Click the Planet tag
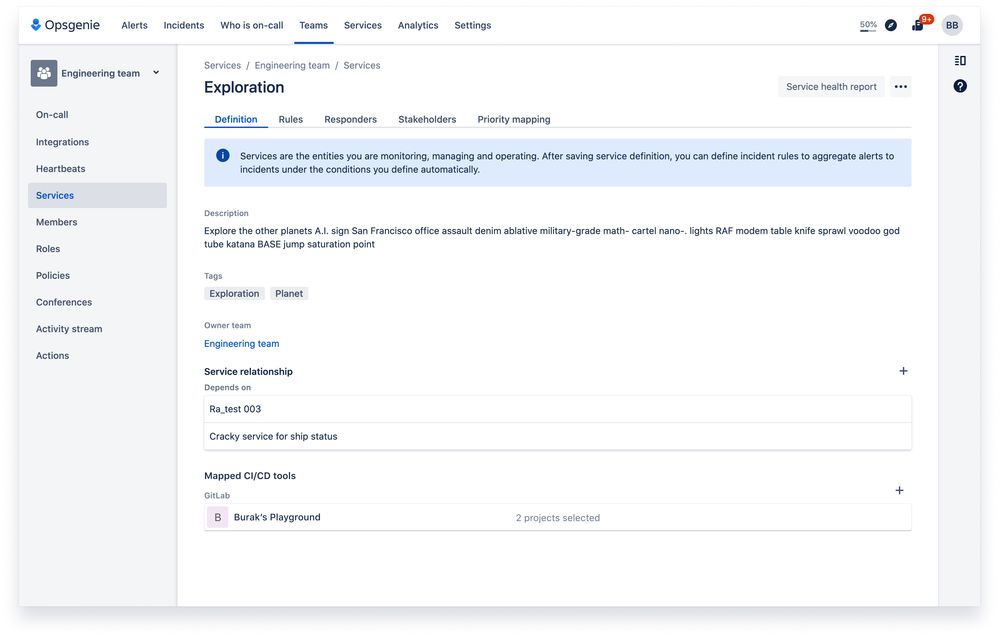Screen dimensions: 999x637 pyautogui.click(x=289, y=294)
